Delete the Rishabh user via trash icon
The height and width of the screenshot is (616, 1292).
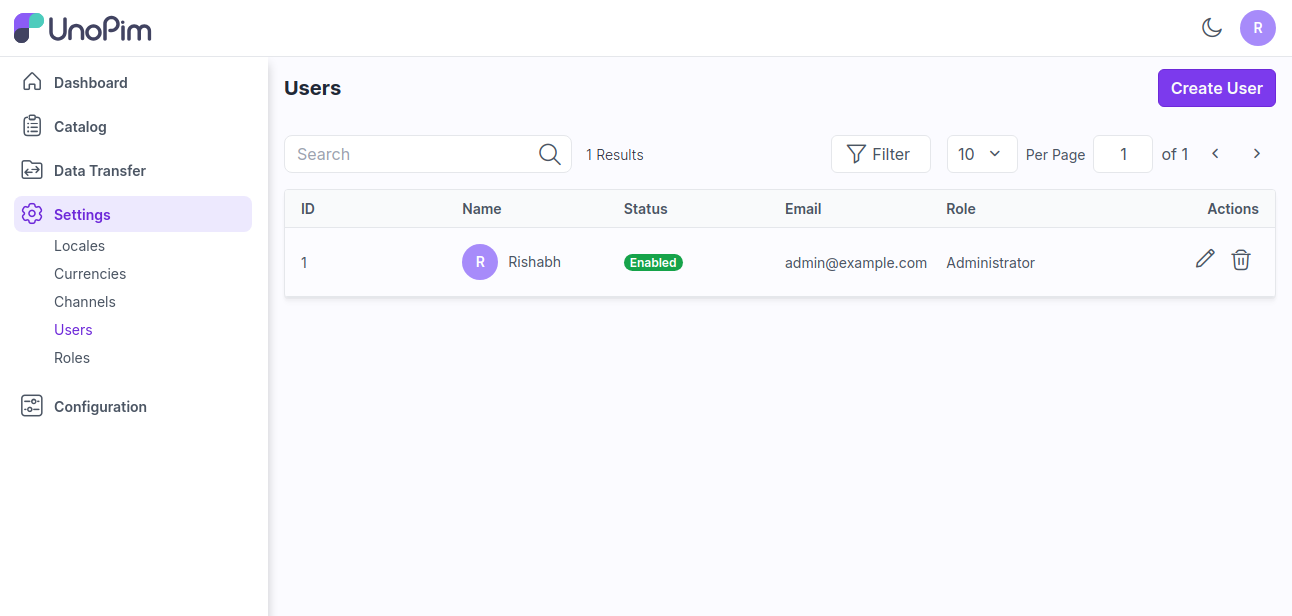[x=1241, y=260]
